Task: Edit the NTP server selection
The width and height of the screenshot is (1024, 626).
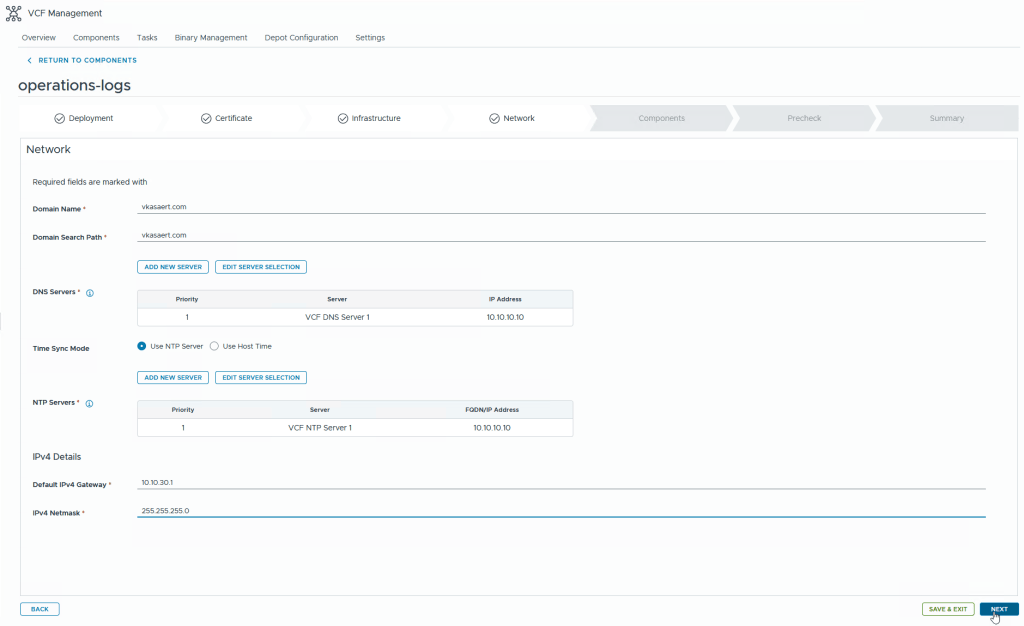Action: [x=260, y=378]
